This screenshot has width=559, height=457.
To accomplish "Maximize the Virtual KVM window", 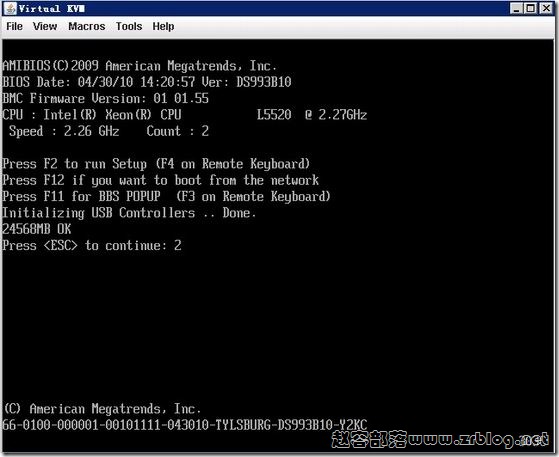I will tap(530, 8).
